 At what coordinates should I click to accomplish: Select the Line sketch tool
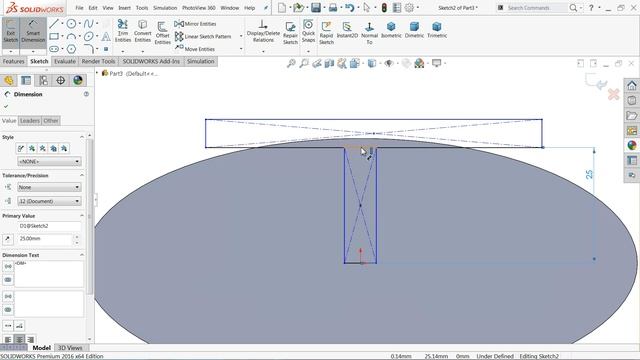(54, 24)
